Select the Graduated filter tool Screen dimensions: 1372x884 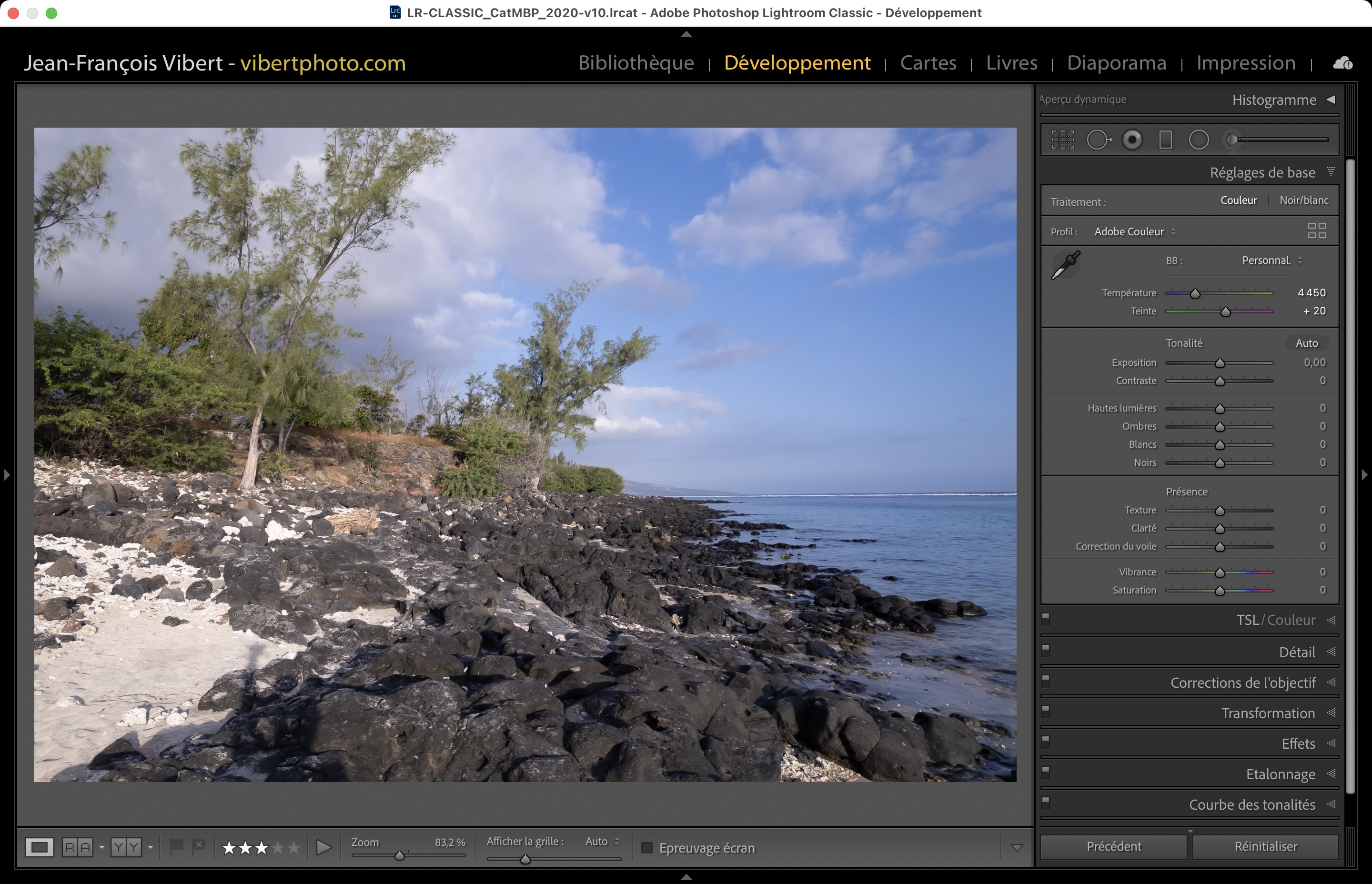click(1165, 140)
